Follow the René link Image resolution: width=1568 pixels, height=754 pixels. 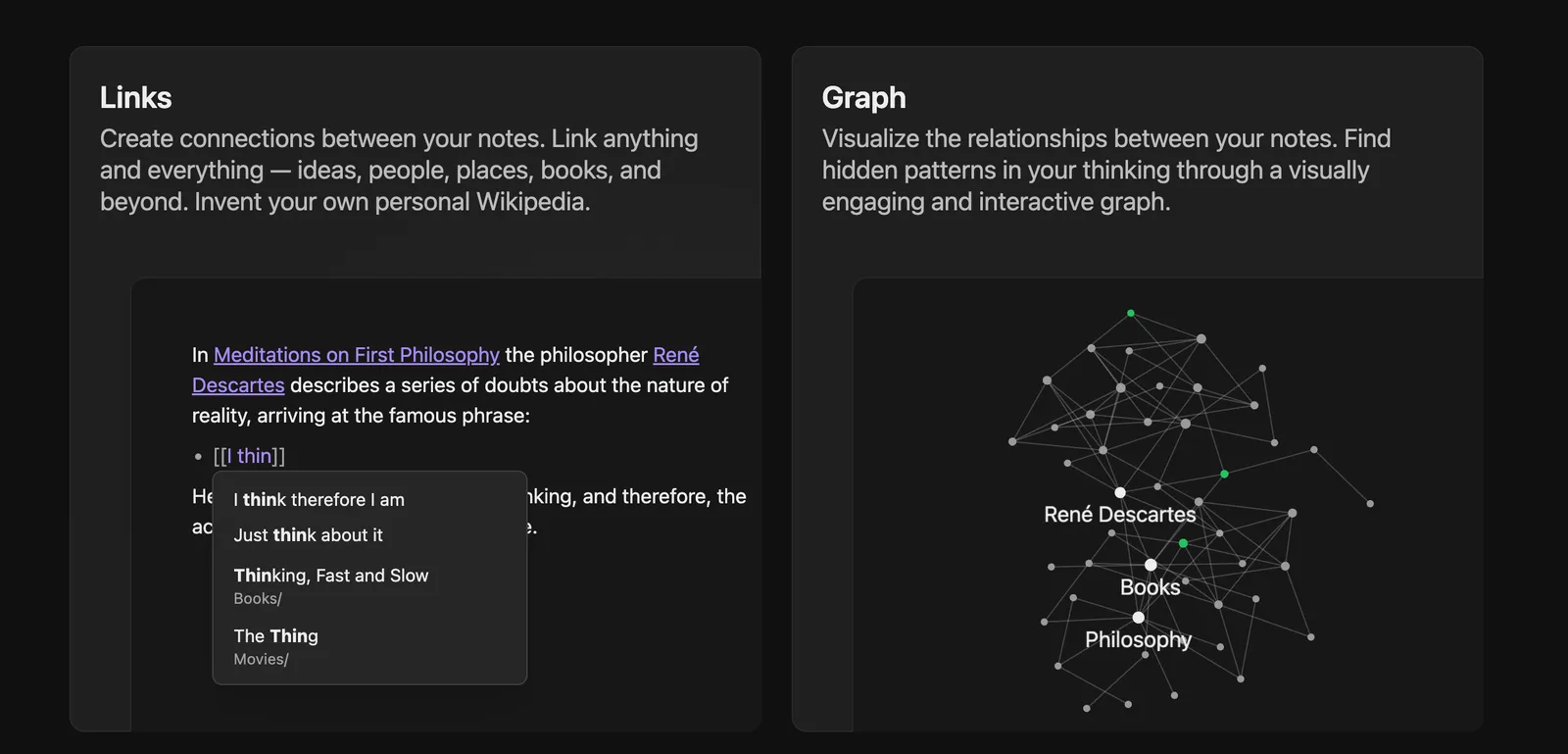pyautogui.click(x=676, y=355)
